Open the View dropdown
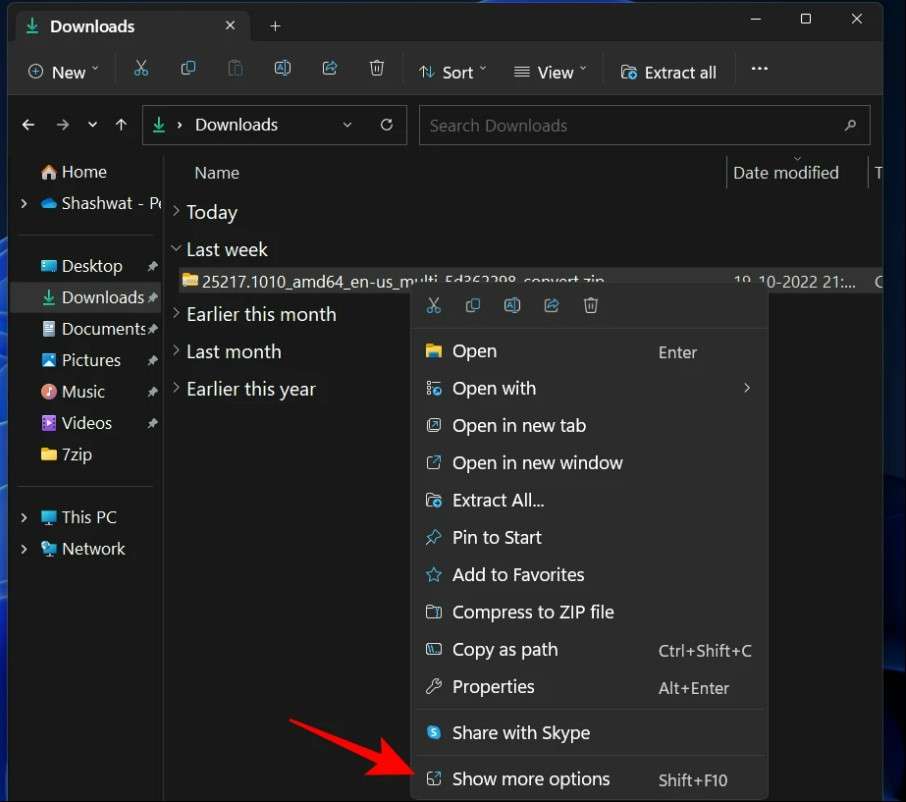The image size is (906, 802). point(550,72)
